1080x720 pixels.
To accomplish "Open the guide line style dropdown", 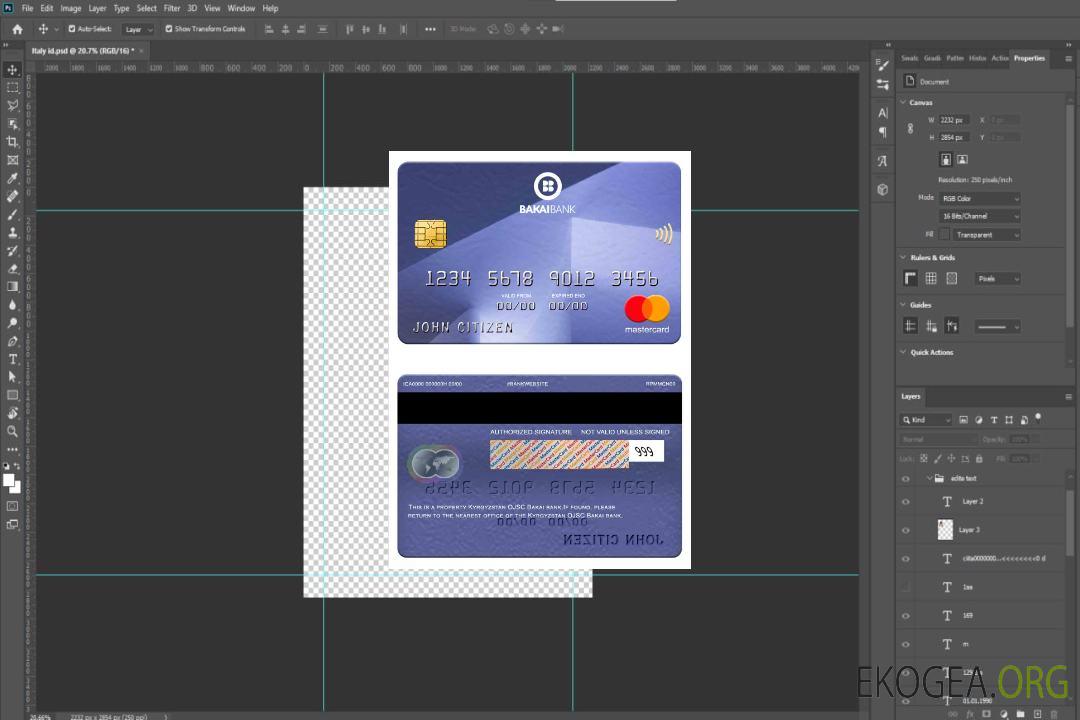I will (x=998, y=327).
